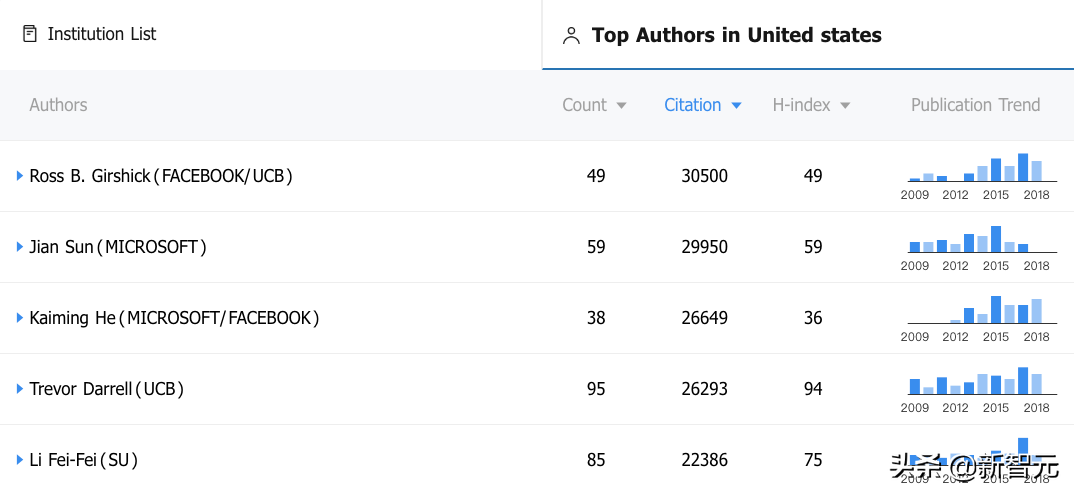Expand the Li Fei-Fei row arrow

(x=20, y=460)
